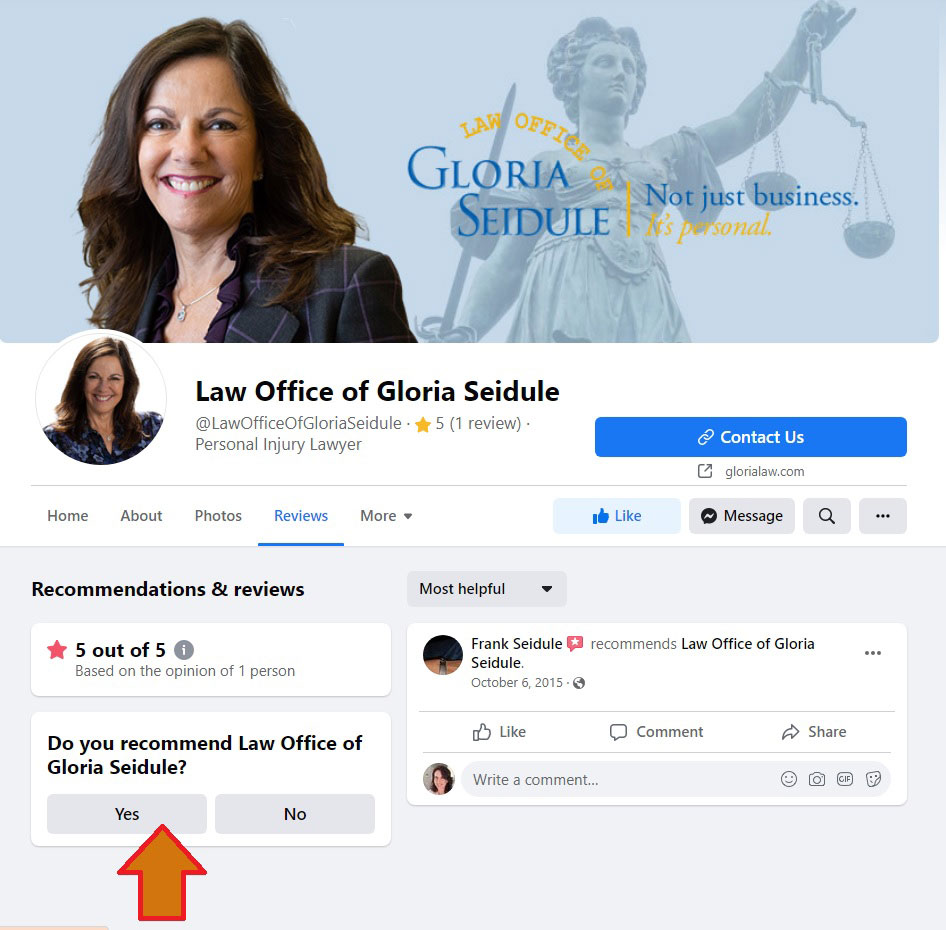Click the blue Contact Us button

[751, 437]
